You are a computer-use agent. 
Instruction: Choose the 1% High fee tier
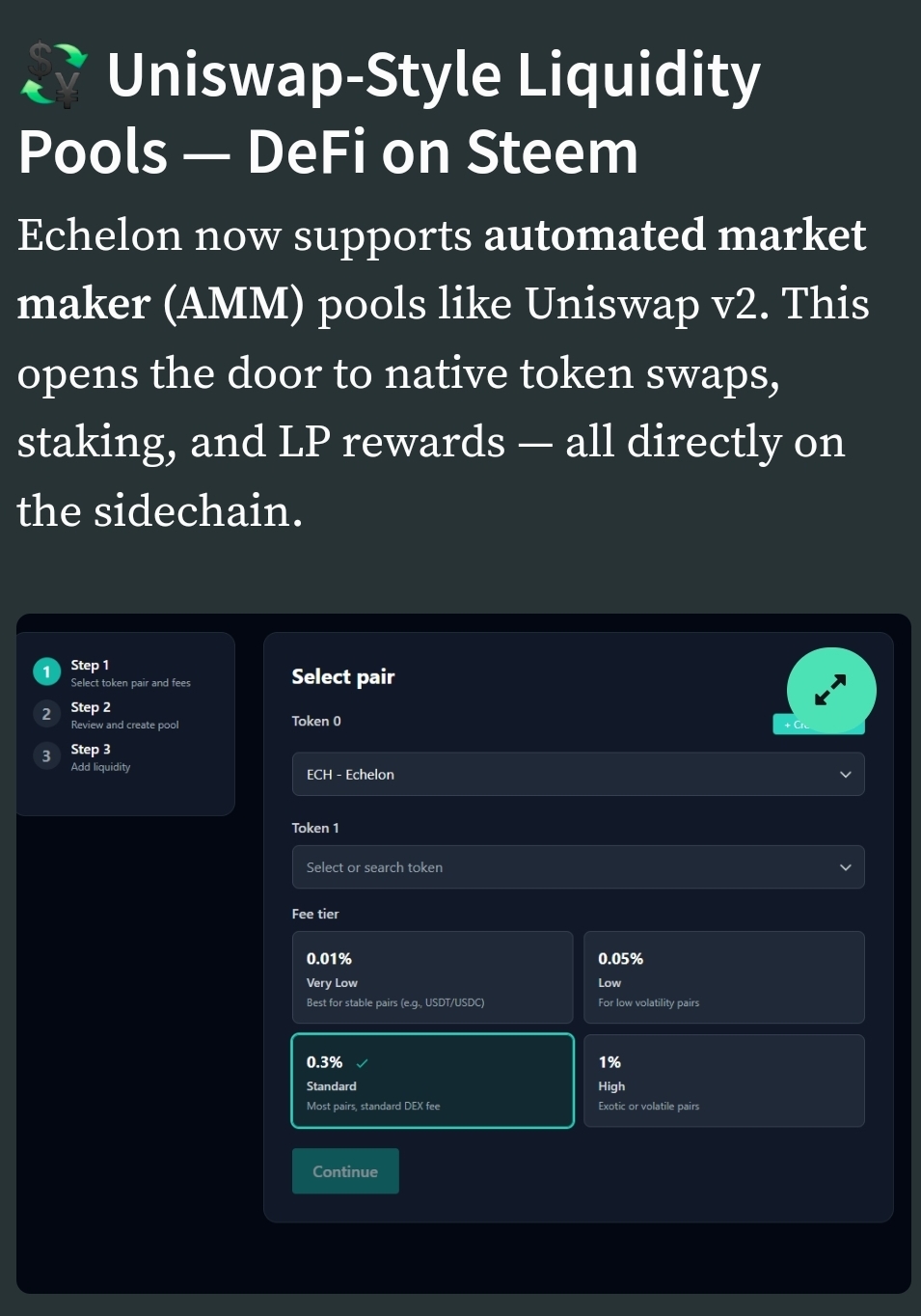click(x=724, y=1081)
